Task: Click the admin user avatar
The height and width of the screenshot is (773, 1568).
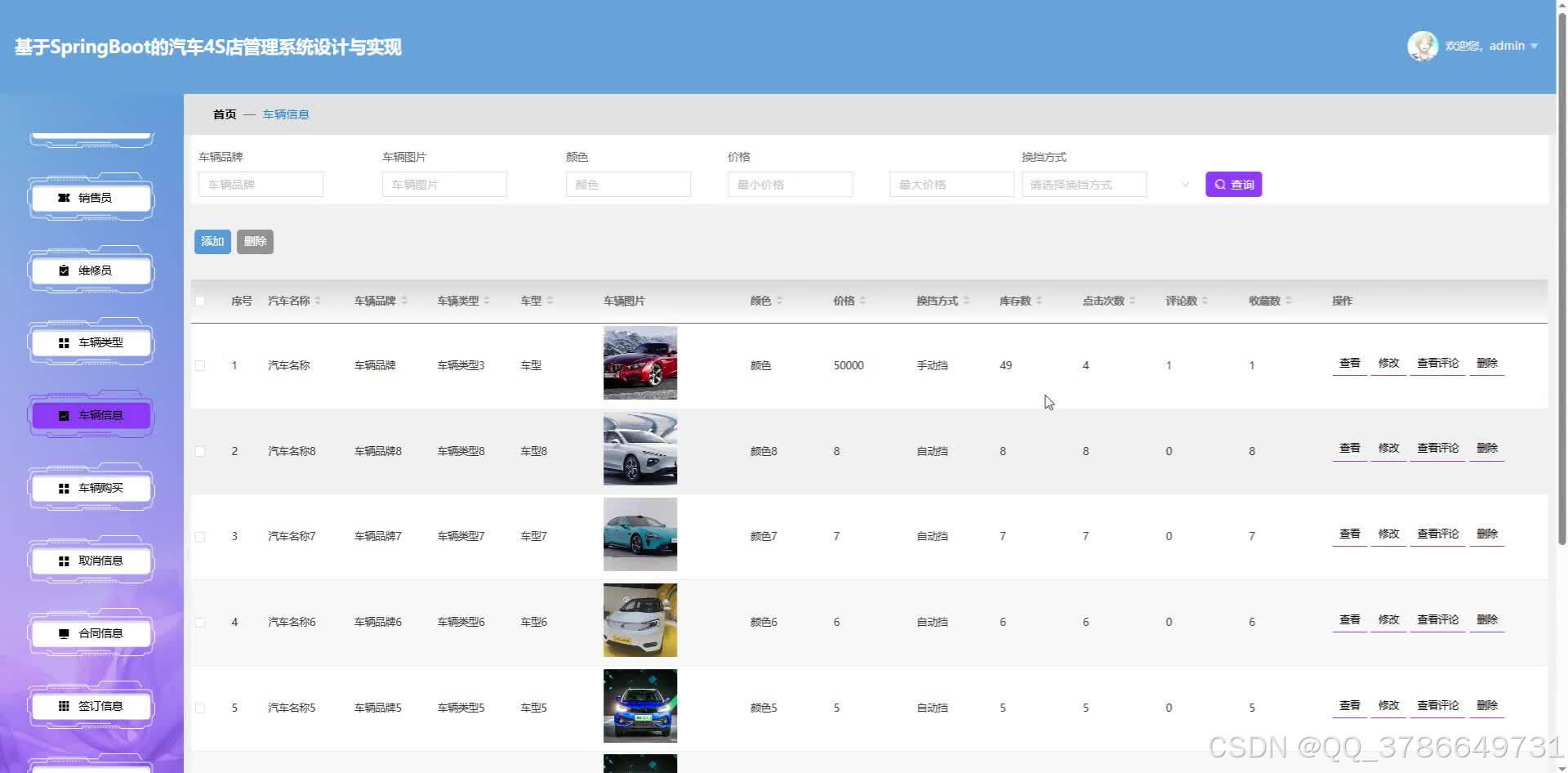Action: [1423, 46]
